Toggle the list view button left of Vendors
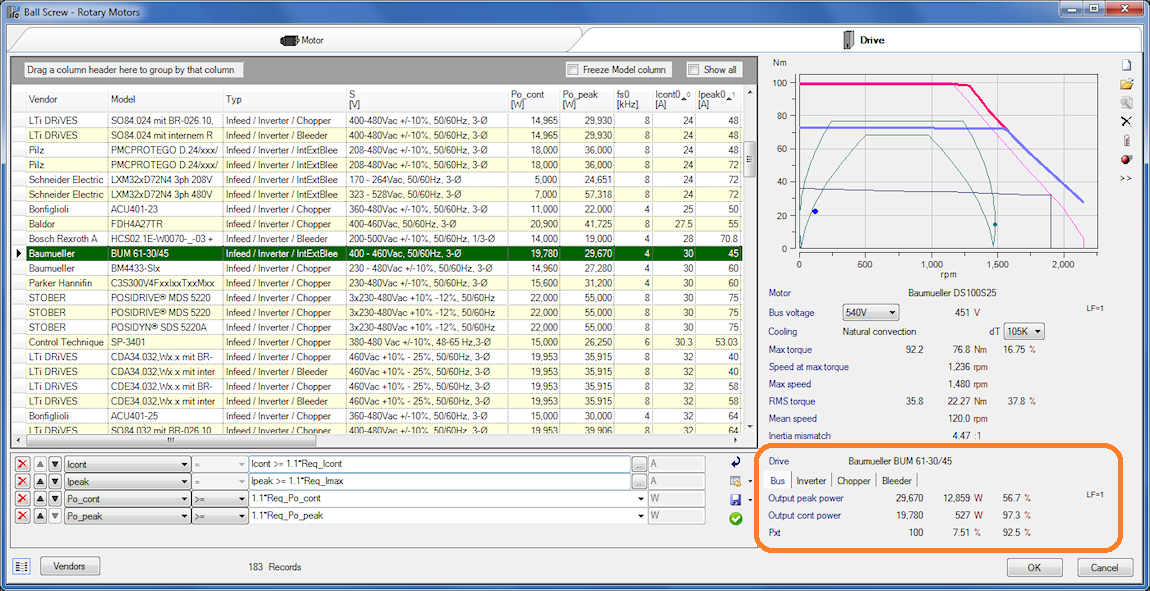Screen dimensions: 1150x591 tap(22, 567)
